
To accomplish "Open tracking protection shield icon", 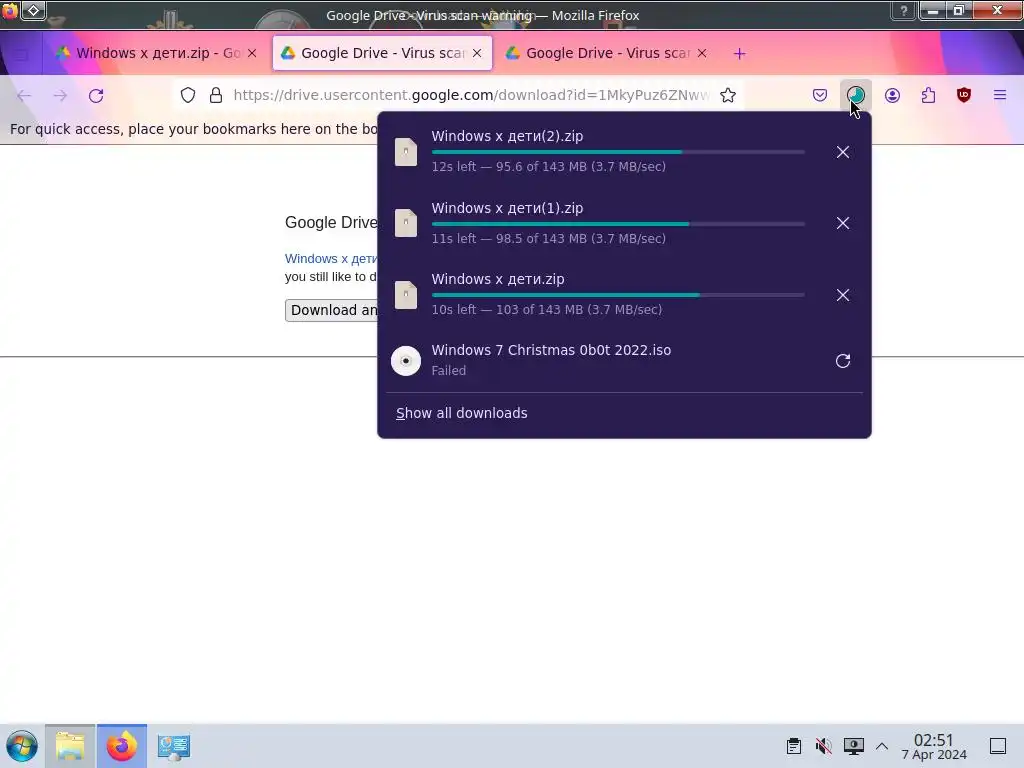I will [x=188, y=95].
